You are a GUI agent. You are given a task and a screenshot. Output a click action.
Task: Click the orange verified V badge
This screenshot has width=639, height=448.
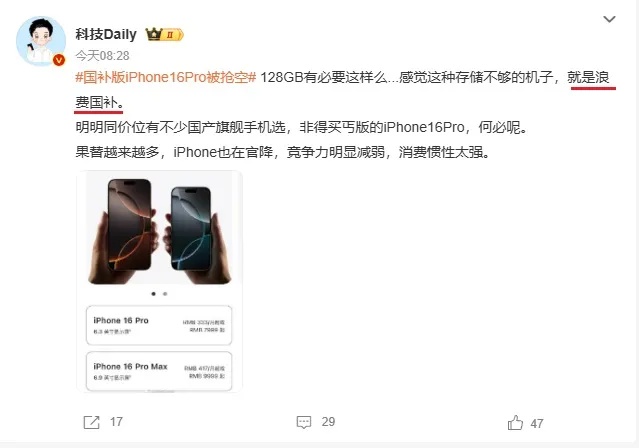pyautogui.click(x=59, y=60)
